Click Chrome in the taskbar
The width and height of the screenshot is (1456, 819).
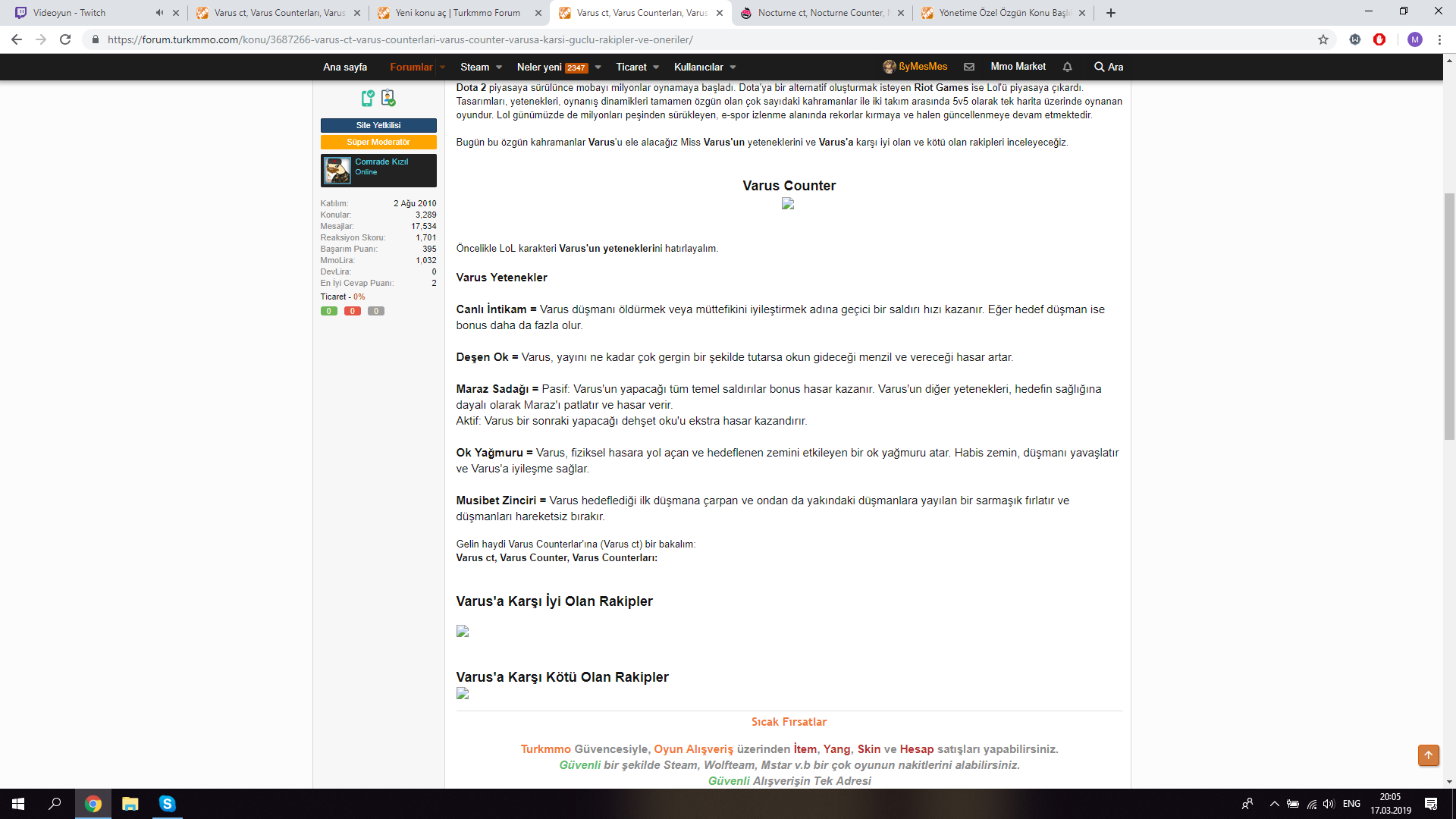tap(93, 804)
